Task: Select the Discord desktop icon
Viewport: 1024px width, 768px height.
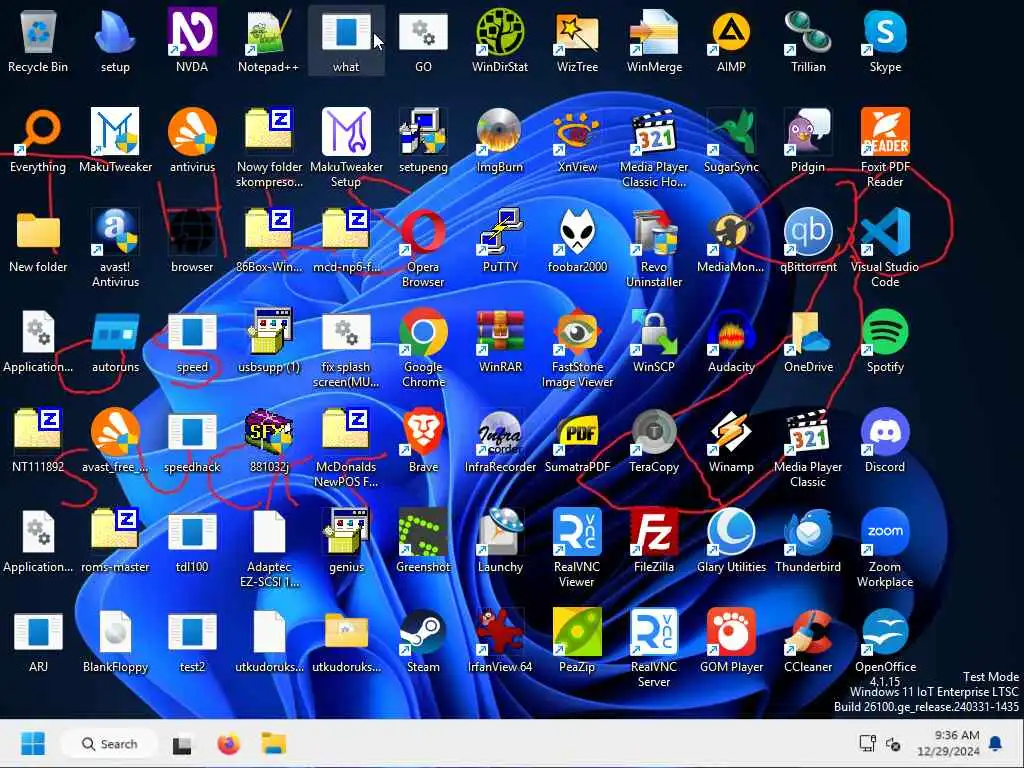Action: 886,432
